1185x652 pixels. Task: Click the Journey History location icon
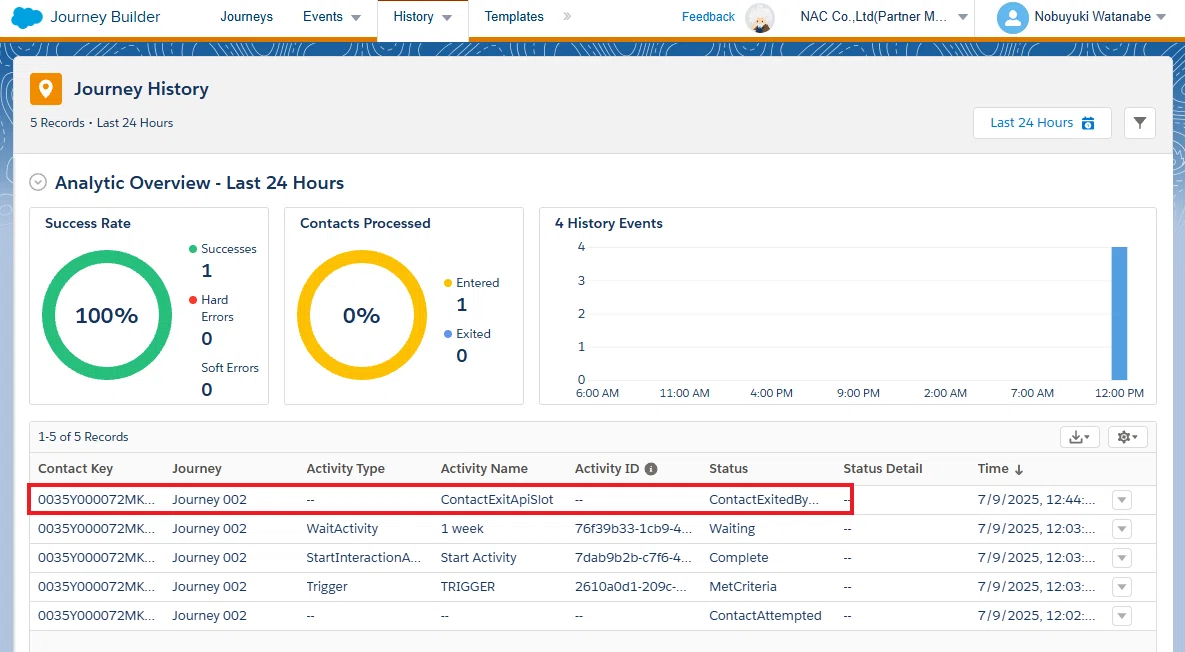pyautogui.click(x=45, y=89)
